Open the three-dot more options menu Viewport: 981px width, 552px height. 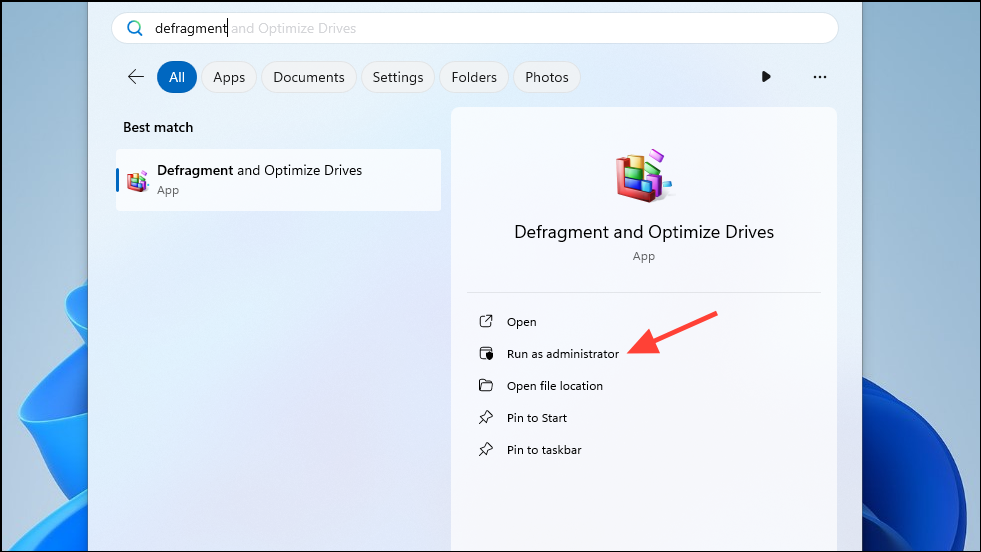[820, 77]
